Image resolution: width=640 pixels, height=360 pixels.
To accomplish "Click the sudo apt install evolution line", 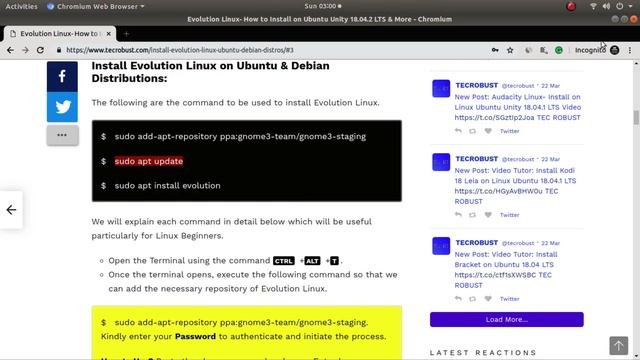I will (167, 186).
